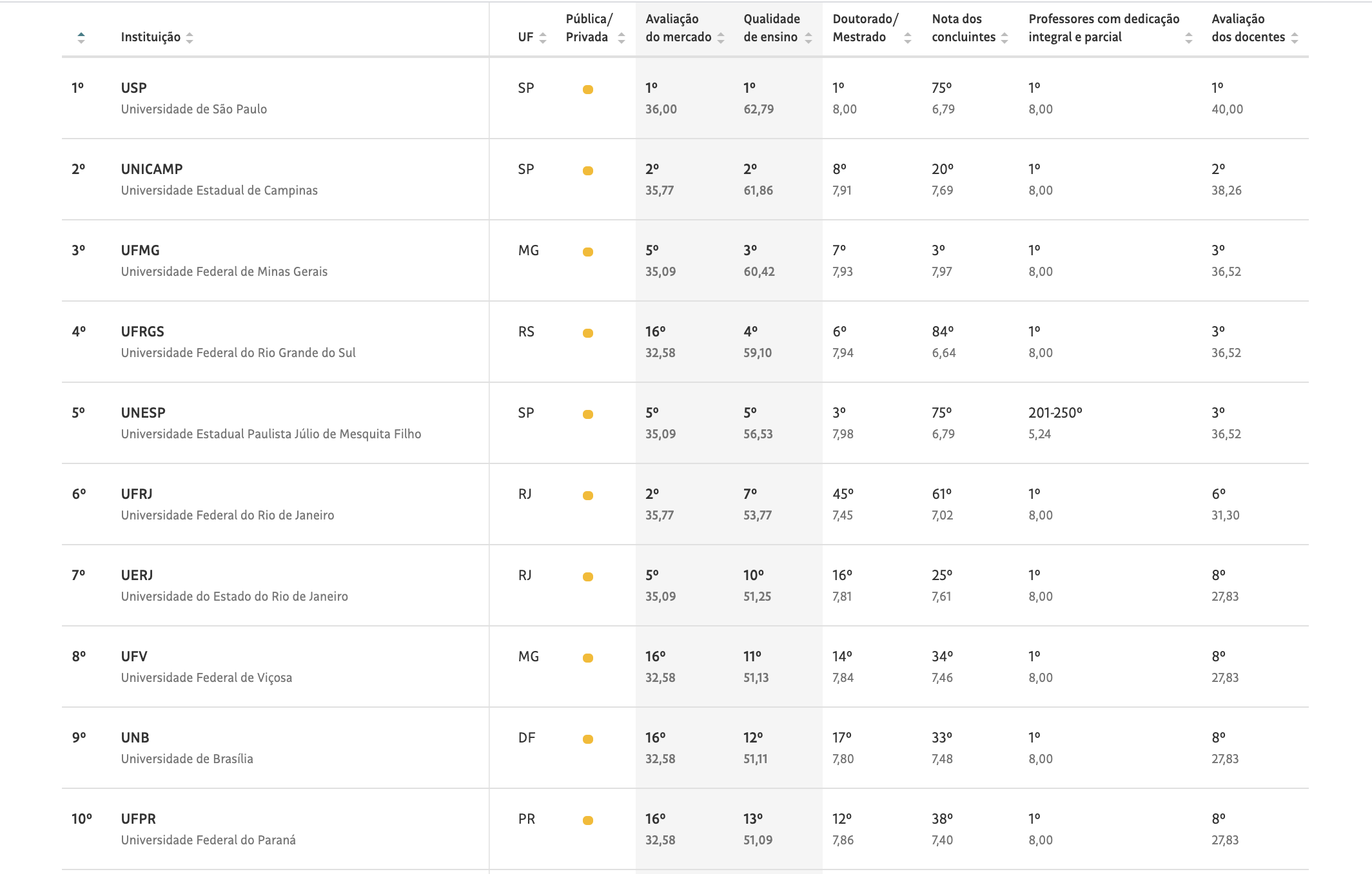Sort by Professores com dedicação integral arrows

coord(1189,38)
